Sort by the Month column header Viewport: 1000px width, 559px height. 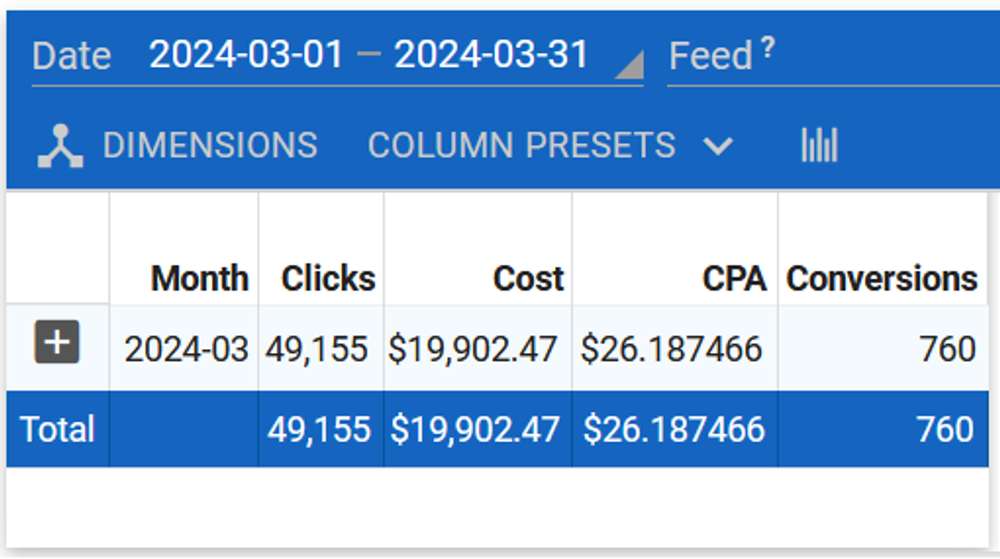click(200, 278)
